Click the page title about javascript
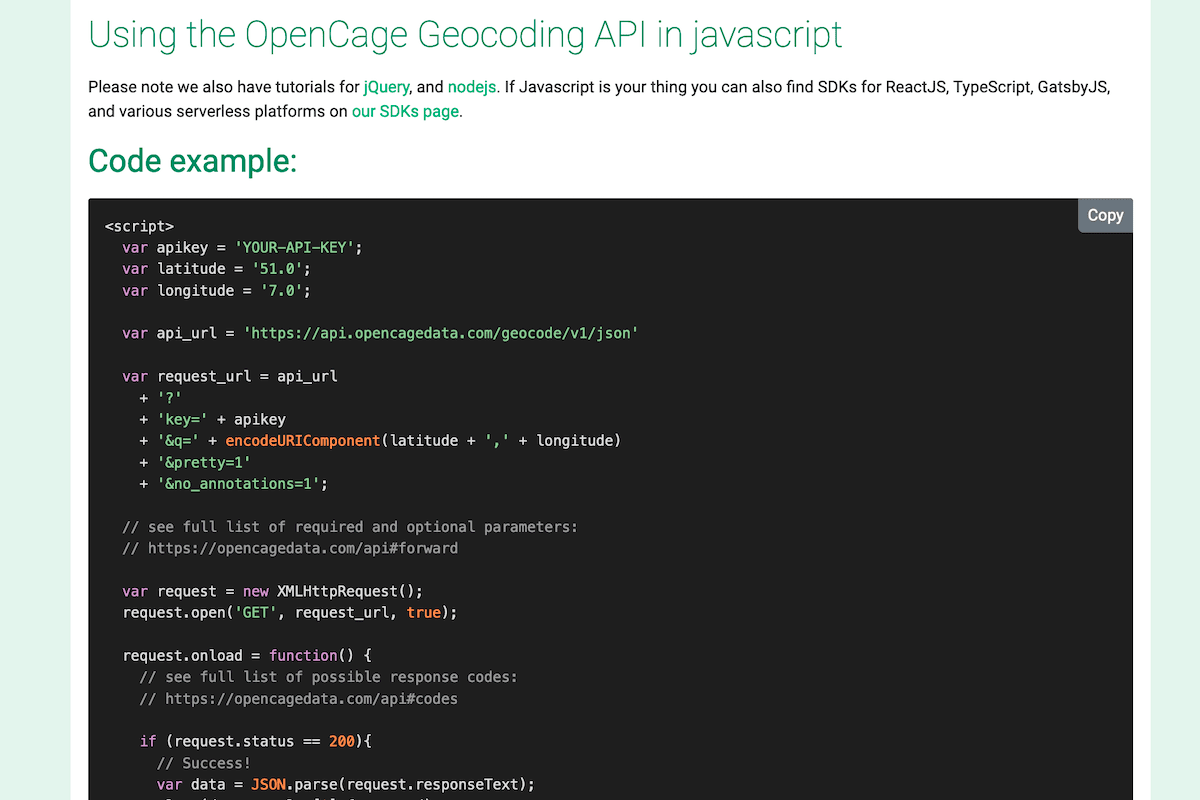The image size is (1200, 800). [465, 35]
